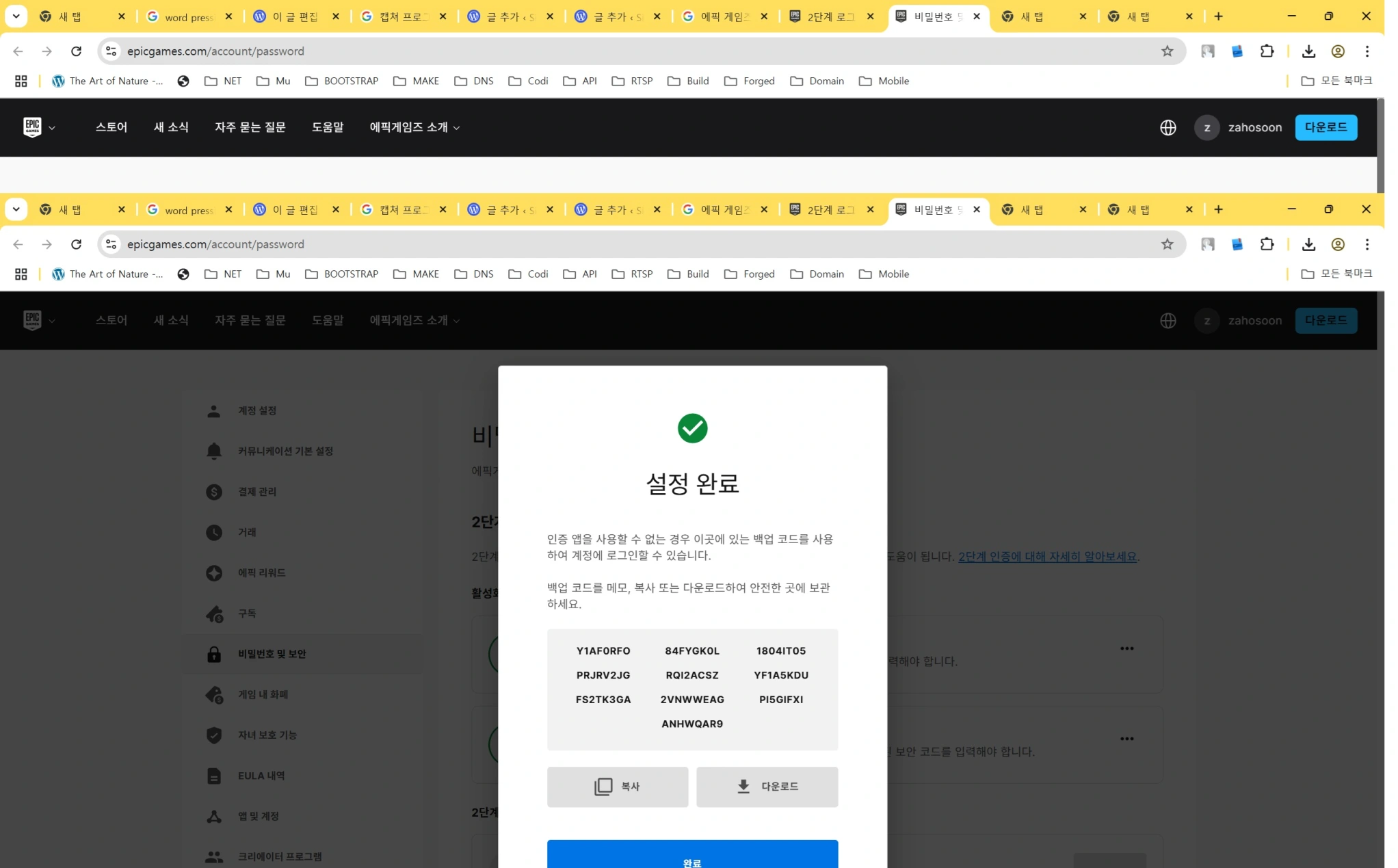Click the zahosoon profile avatar
Viewport: 1398px width, 868px height.
[1207, 320]
